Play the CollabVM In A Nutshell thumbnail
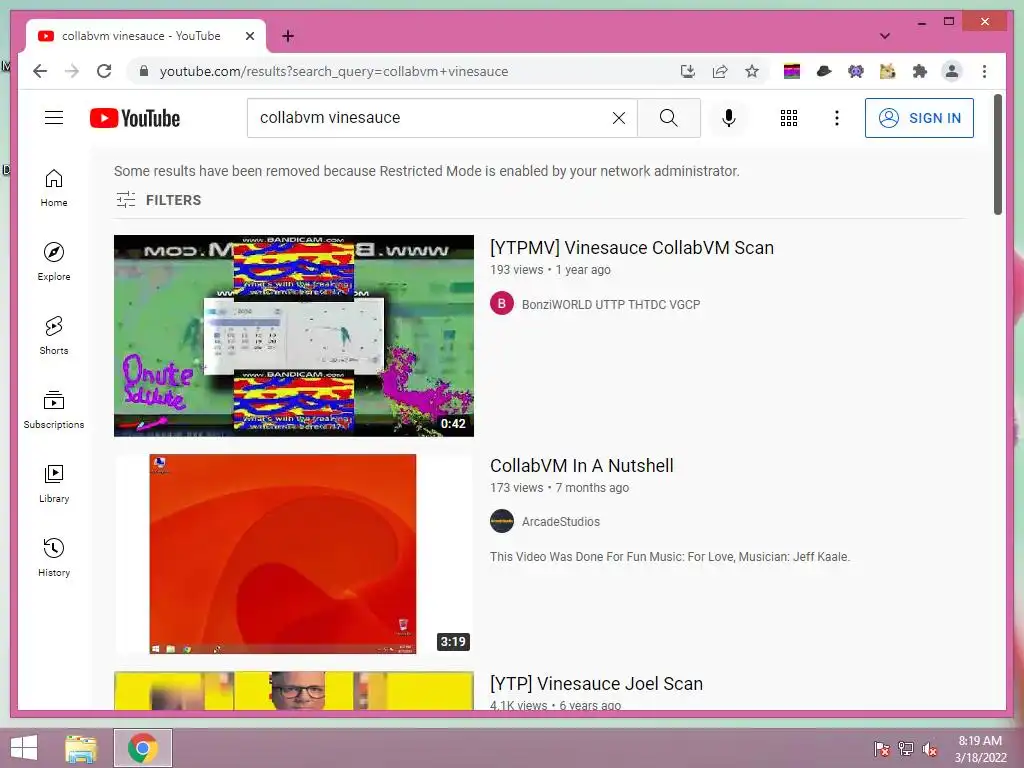 point(294,554)
